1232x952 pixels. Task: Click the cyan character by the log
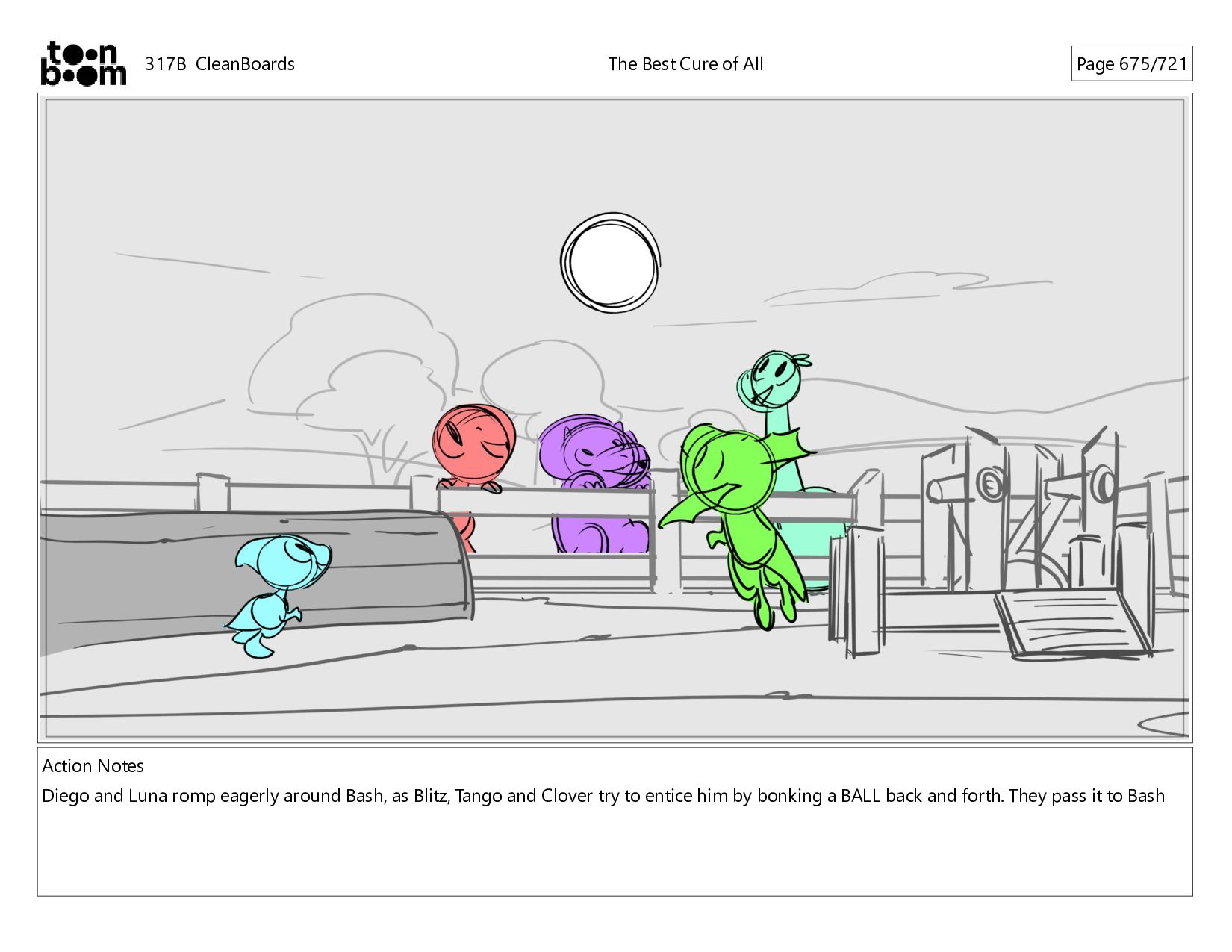(277, 597)
